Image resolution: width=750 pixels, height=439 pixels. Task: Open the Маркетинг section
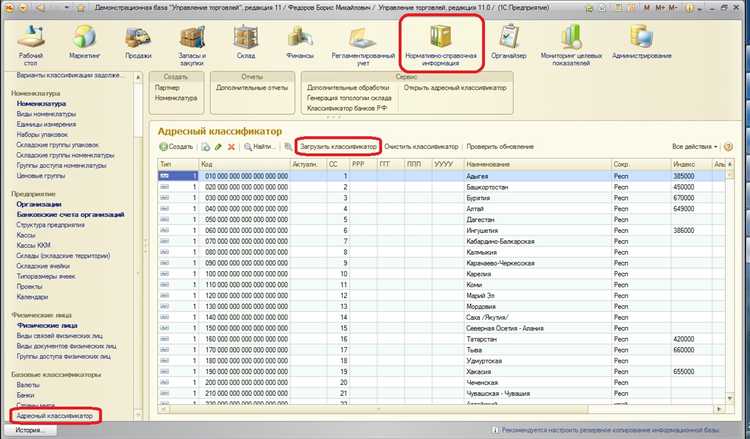pyautogui.click(x=85, y=42)
